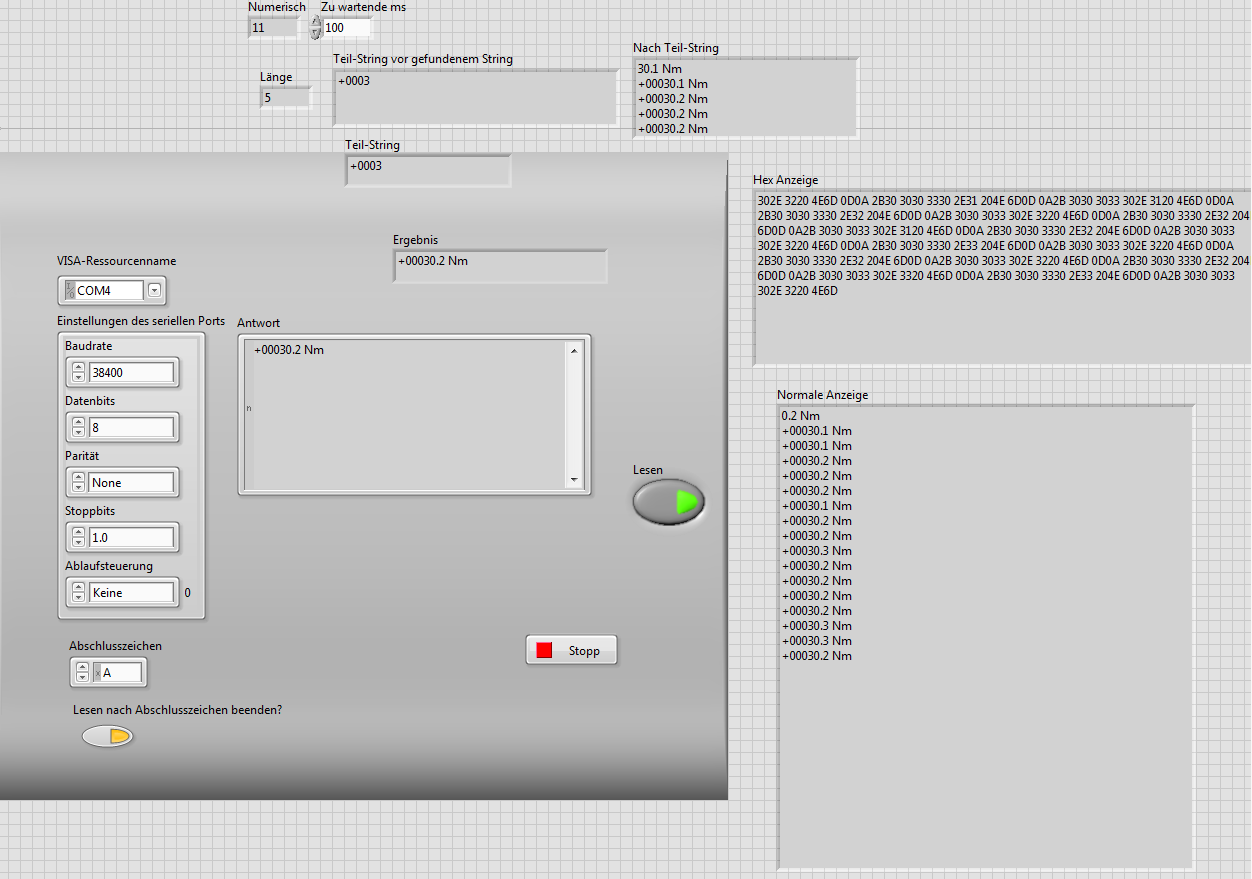
Task: Increment the Datenbits value
Action: (x=79, y=422)
